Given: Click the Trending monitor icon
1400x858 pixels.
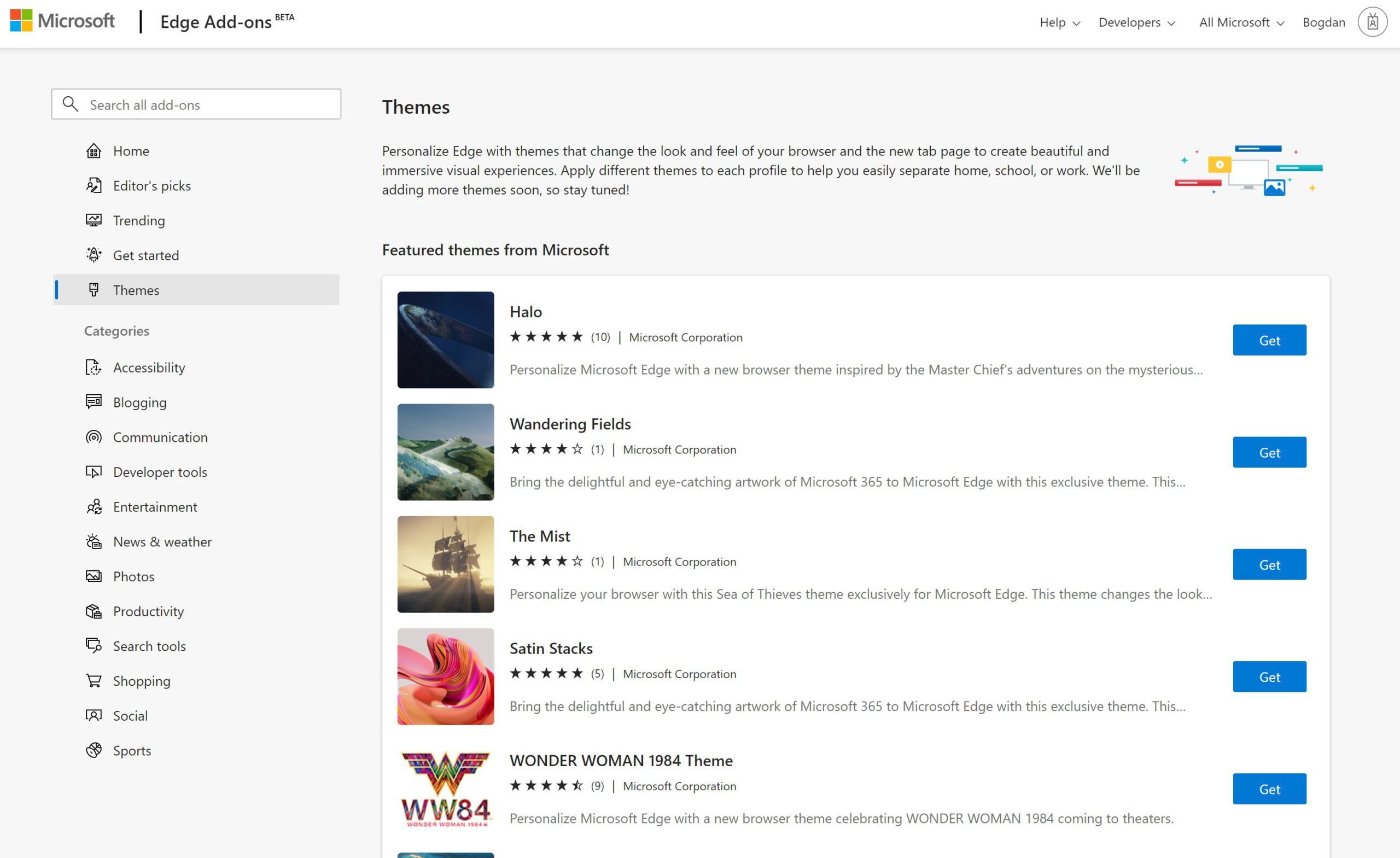Looking at the screenshot, I should coord(94,220).
